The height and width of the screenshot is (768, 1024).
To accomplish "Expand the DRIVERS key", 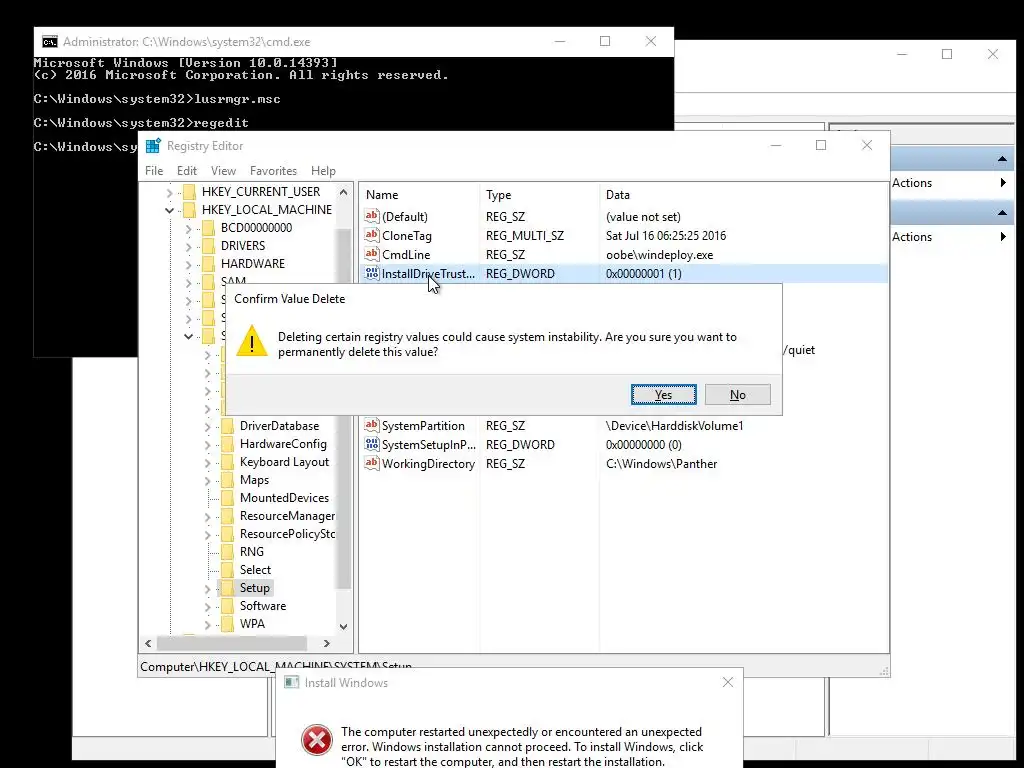I will coord(188,247).
